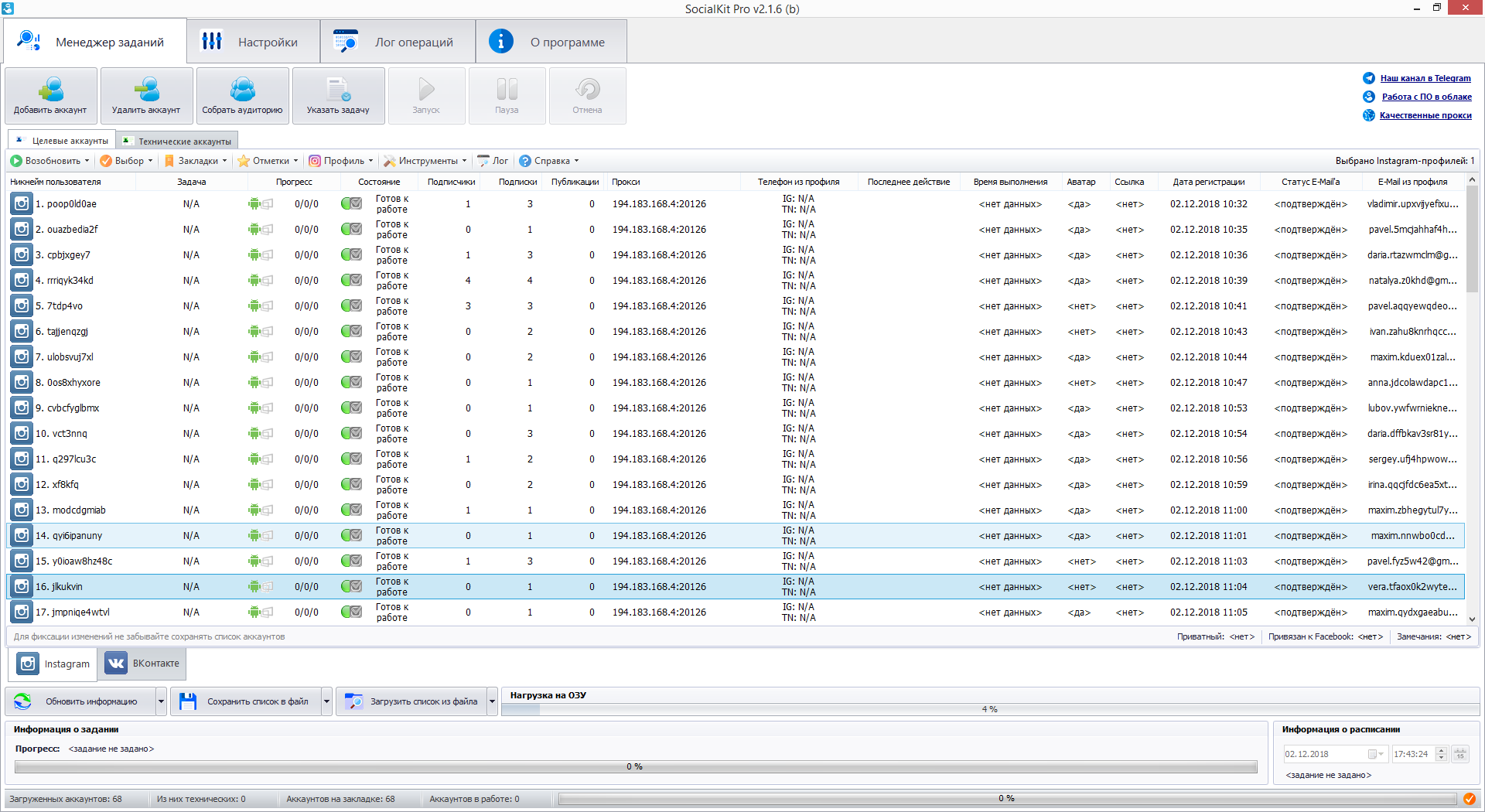Click Сохранить список в файл button
Viewport: 1485px width, 812px height.
click(x=246, y=701)
